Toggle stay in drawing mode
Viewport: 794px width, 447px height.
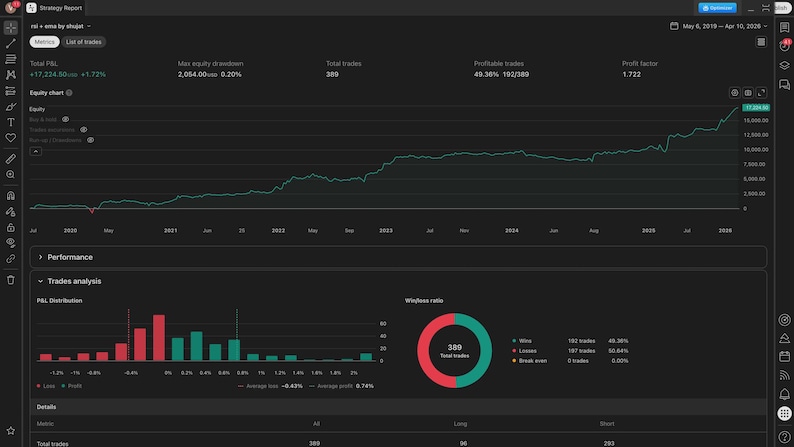(x=11, y=212)
